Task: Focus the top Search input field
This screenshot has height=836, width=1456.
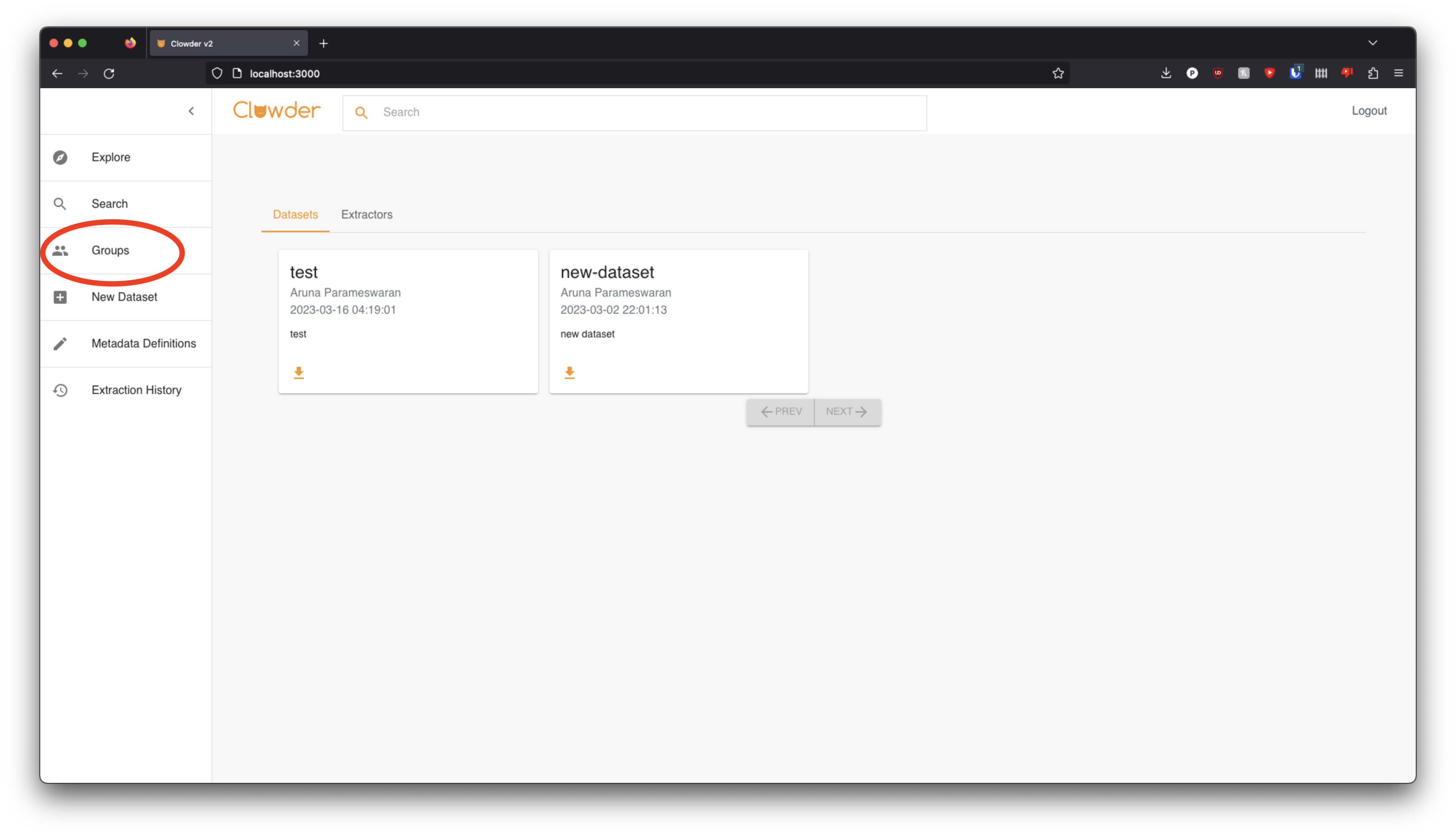Action: click(x=649, y=112)
